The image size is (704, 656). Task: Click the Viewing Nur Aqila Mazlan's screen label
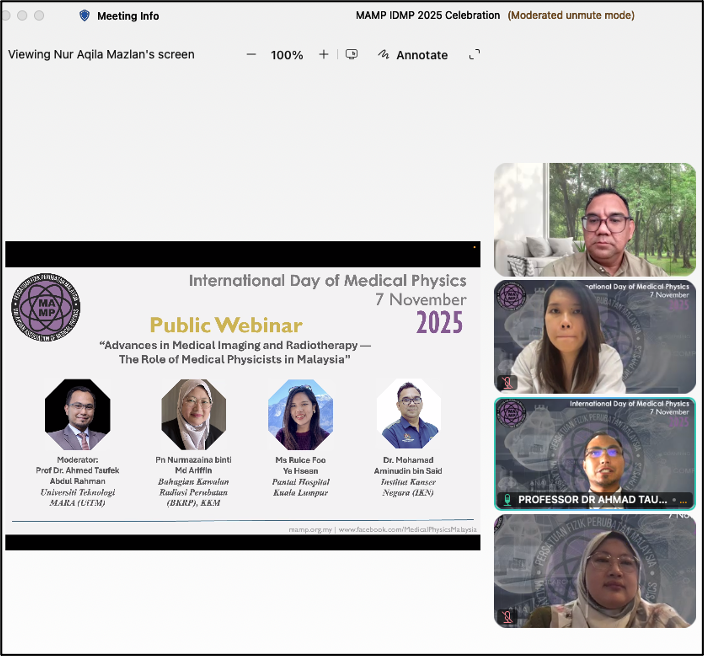tap(101, 55)
